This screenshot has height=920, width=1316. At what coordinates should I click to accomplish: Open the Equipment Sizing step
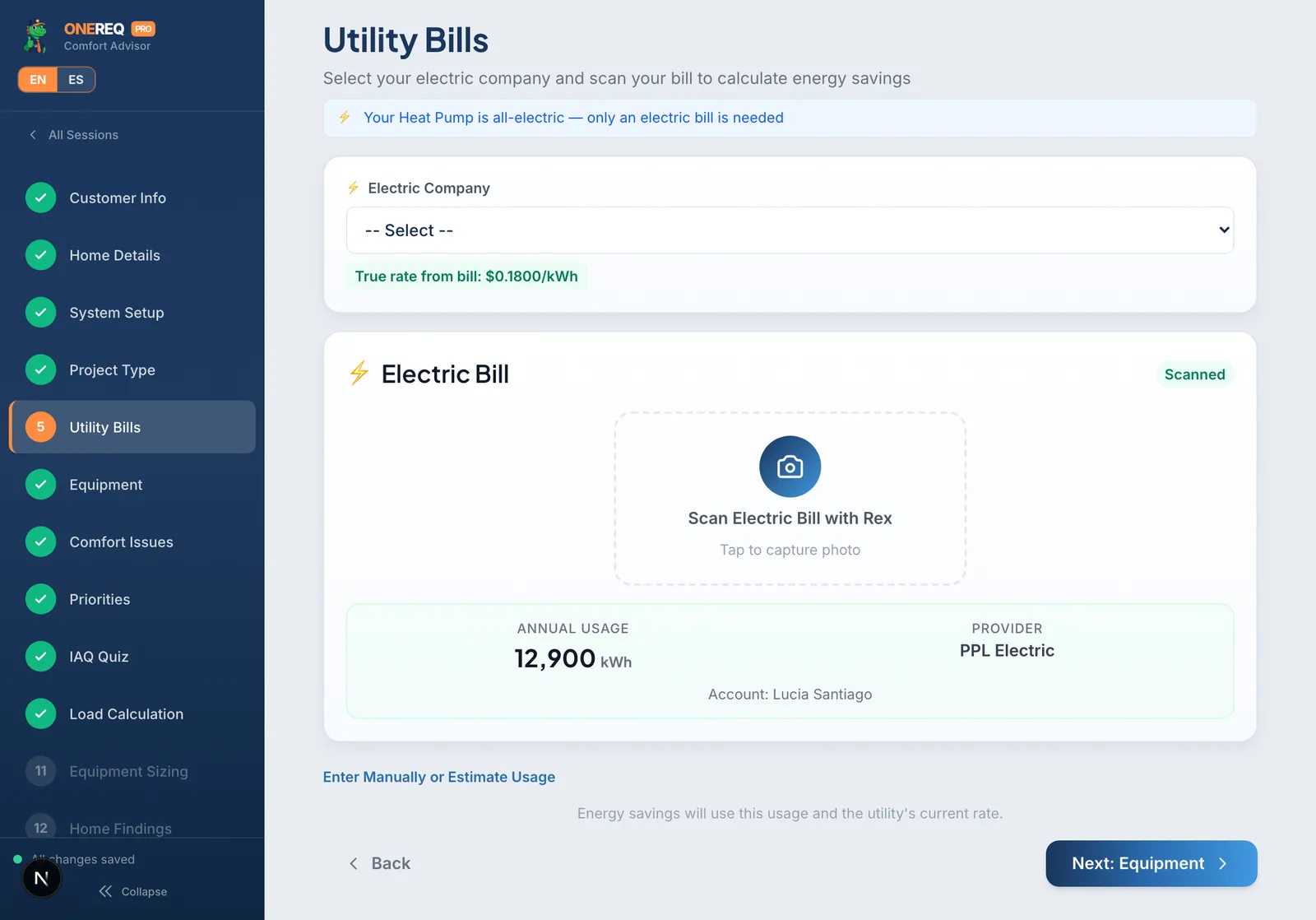132,771
